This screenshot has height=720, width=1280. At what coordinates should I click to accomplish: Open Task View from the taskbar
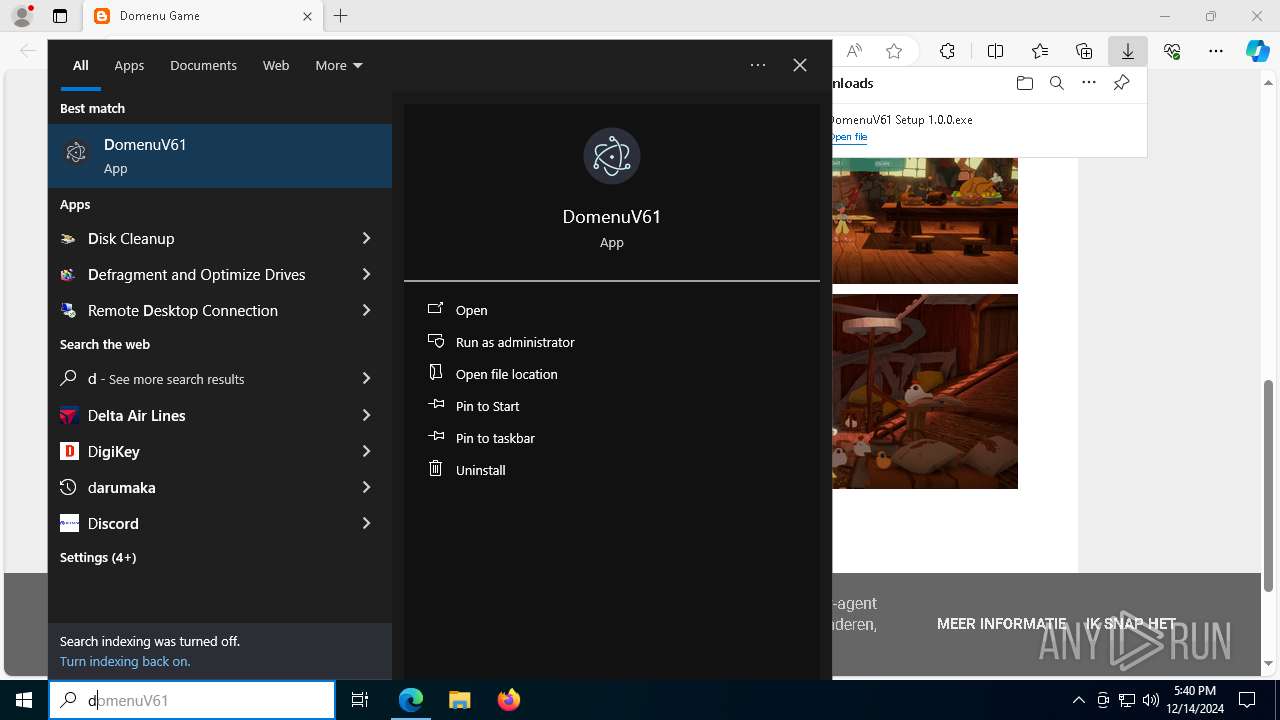[x=360, y=700]
